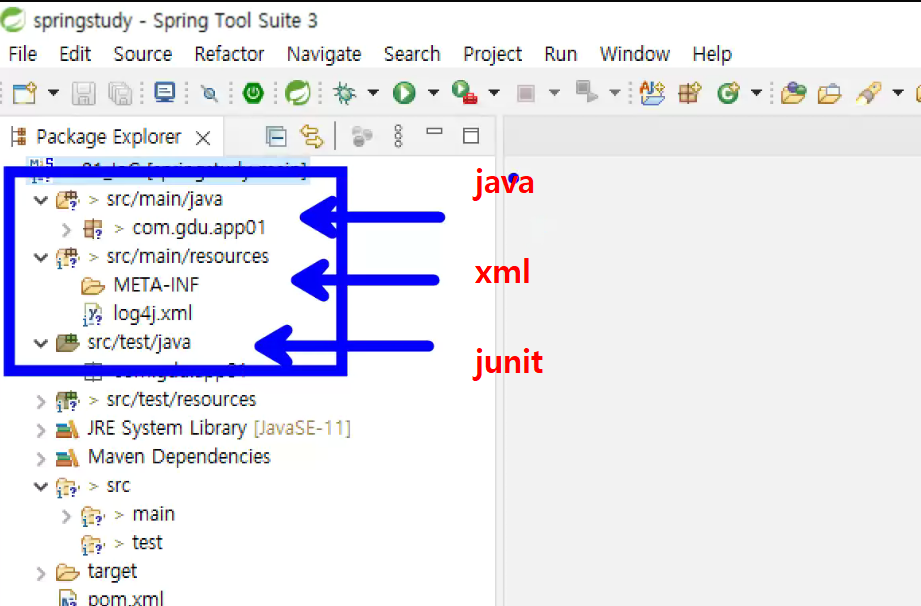Expand the com.gdu.app01 package
Image resolution: width=921 pixels, height=606 pixels.
(66, 229)
